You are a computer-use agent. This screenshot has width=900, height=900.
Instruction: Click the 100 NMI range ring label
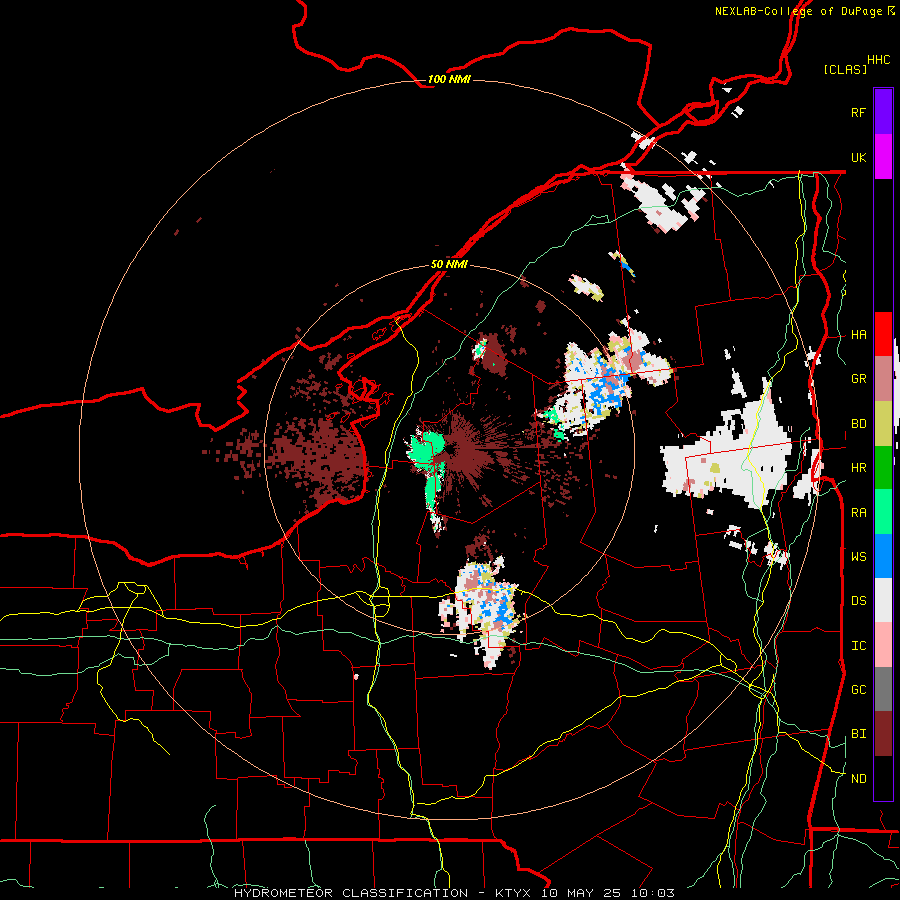(x=449, y=79)
